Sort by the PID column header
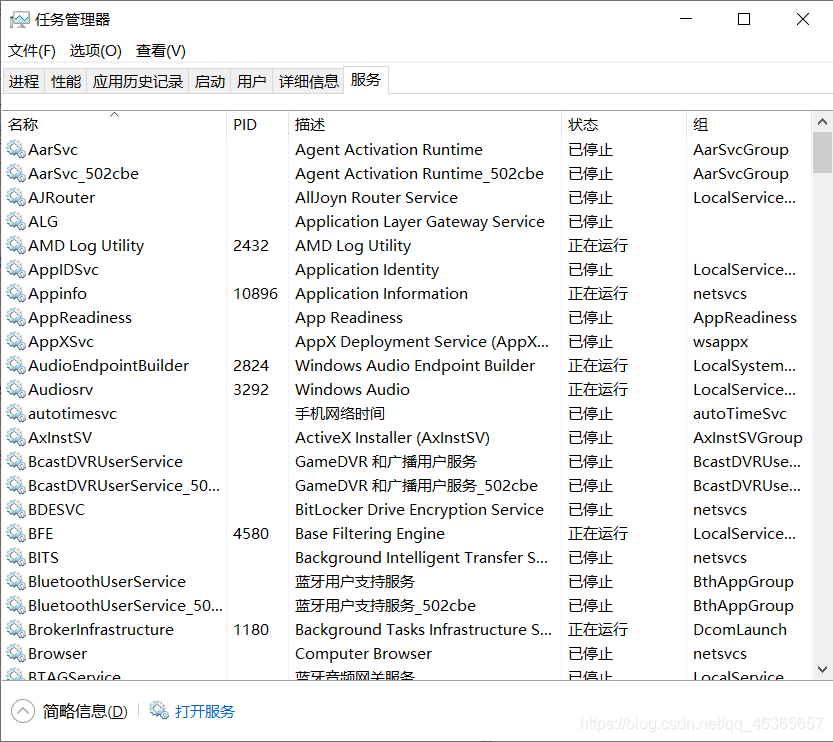Screen dimensions: 833x742 [x=258, y=125]
